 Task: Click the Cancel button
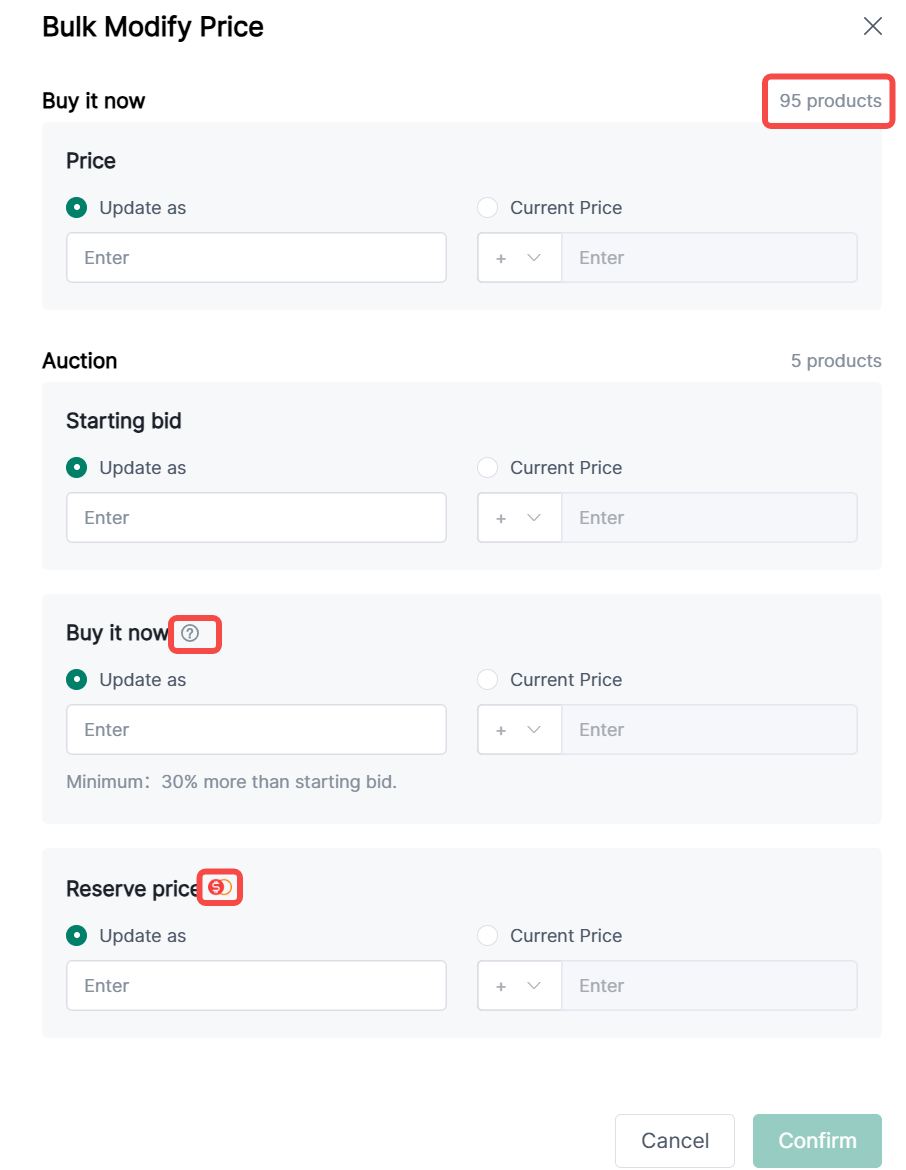(x=675, y=1141)
